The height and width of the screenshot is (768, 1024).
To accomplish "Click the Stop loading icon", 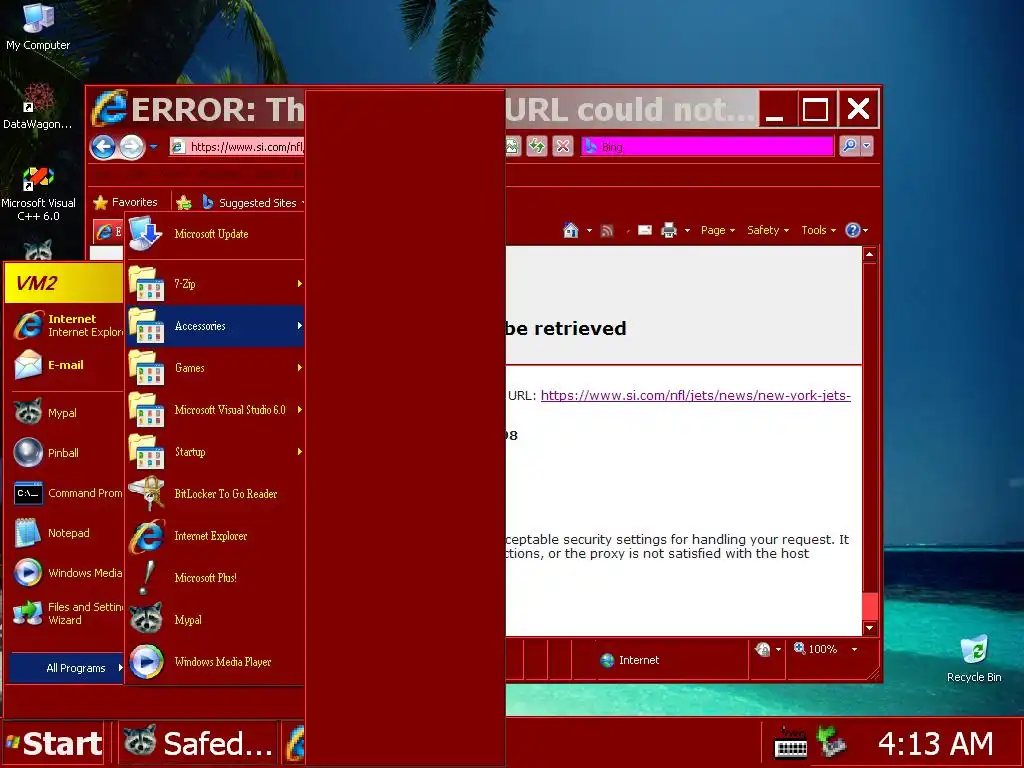I will point(562,146).
